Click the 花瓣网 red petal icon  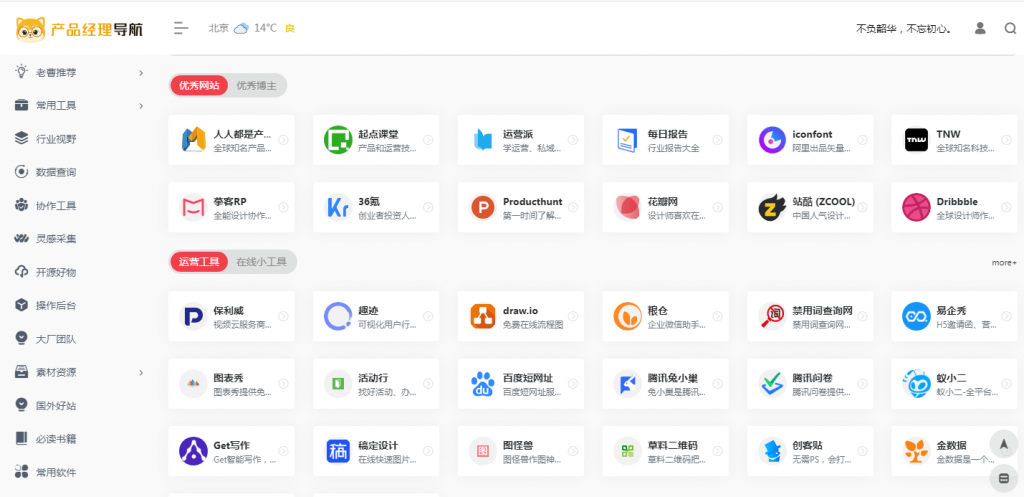tap(628, 207)
